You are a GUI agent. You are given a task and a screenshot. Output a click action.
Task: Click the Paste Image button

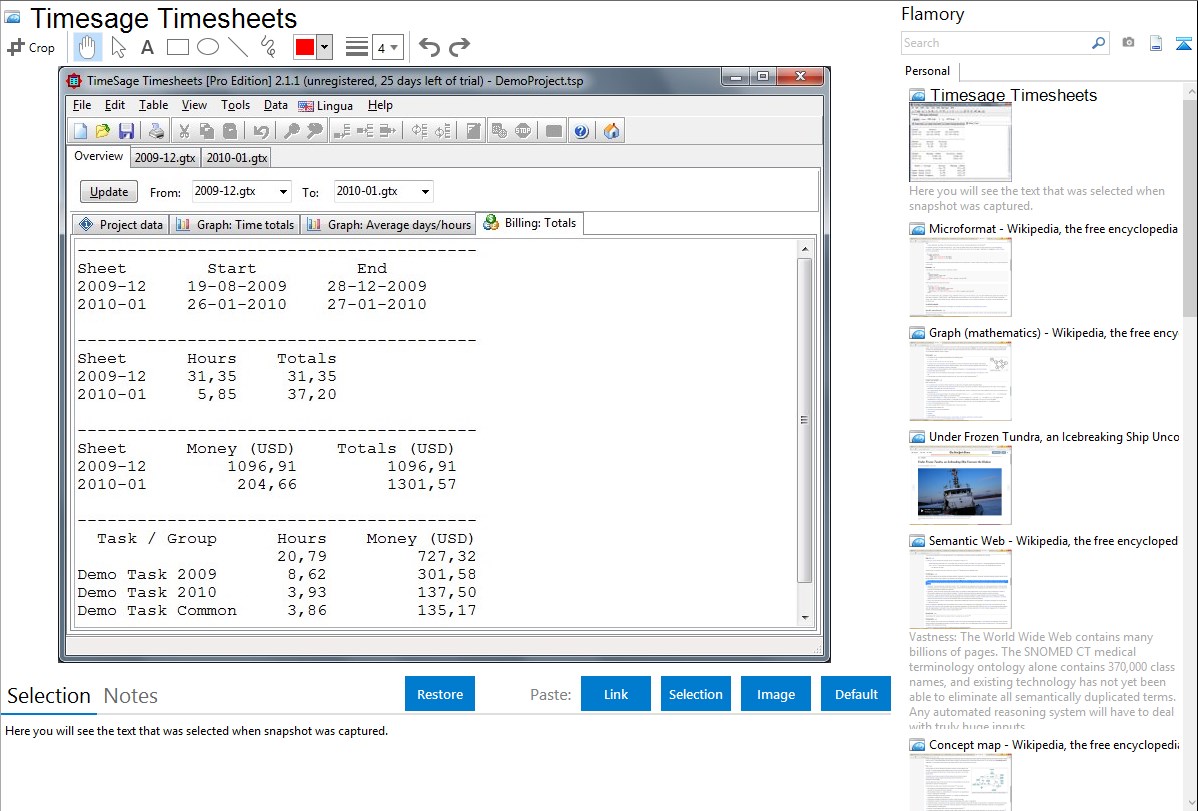tap(775, 694)
